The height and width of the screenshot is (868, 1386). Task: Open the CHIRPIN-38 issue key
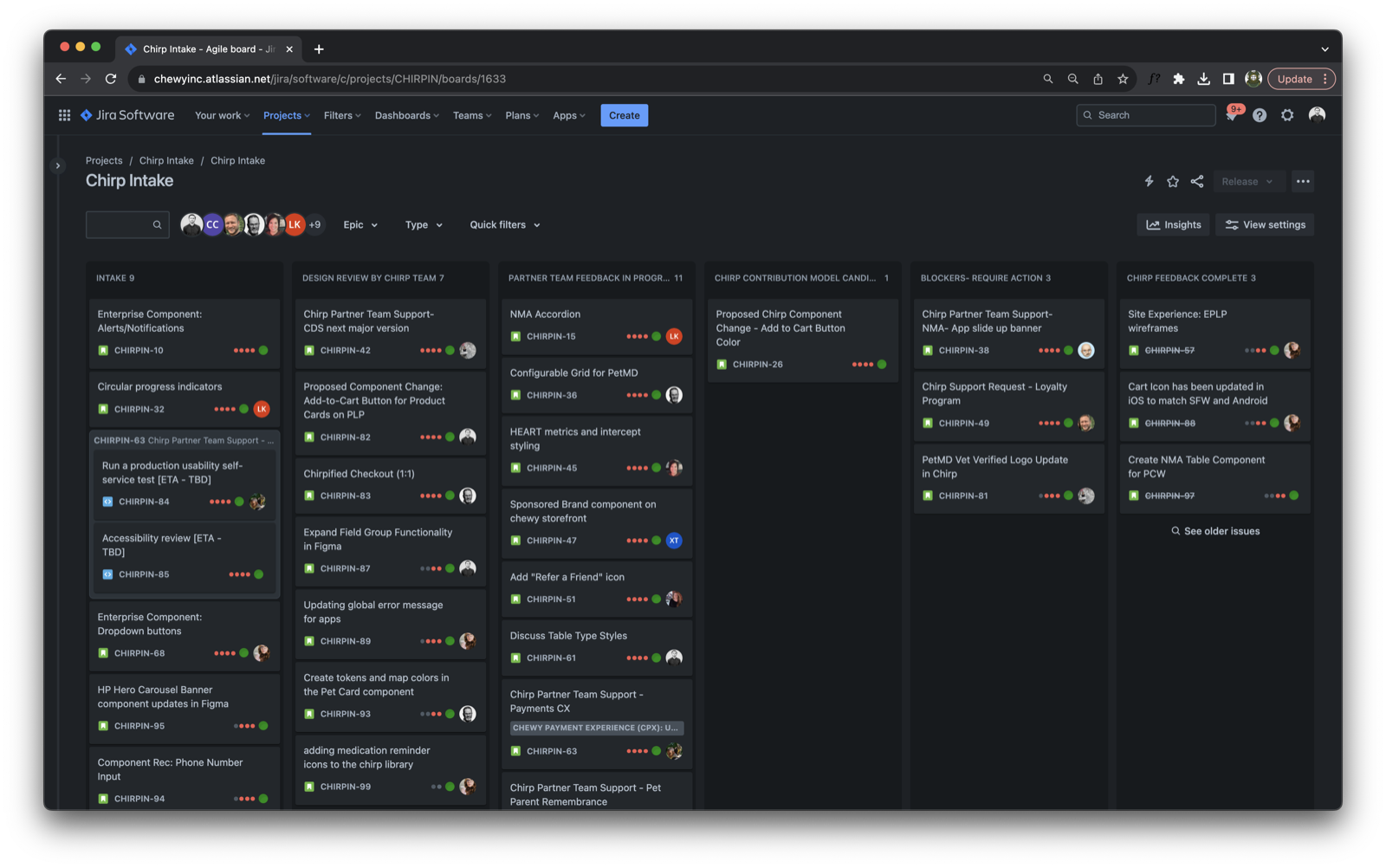[x=963, y=351]
